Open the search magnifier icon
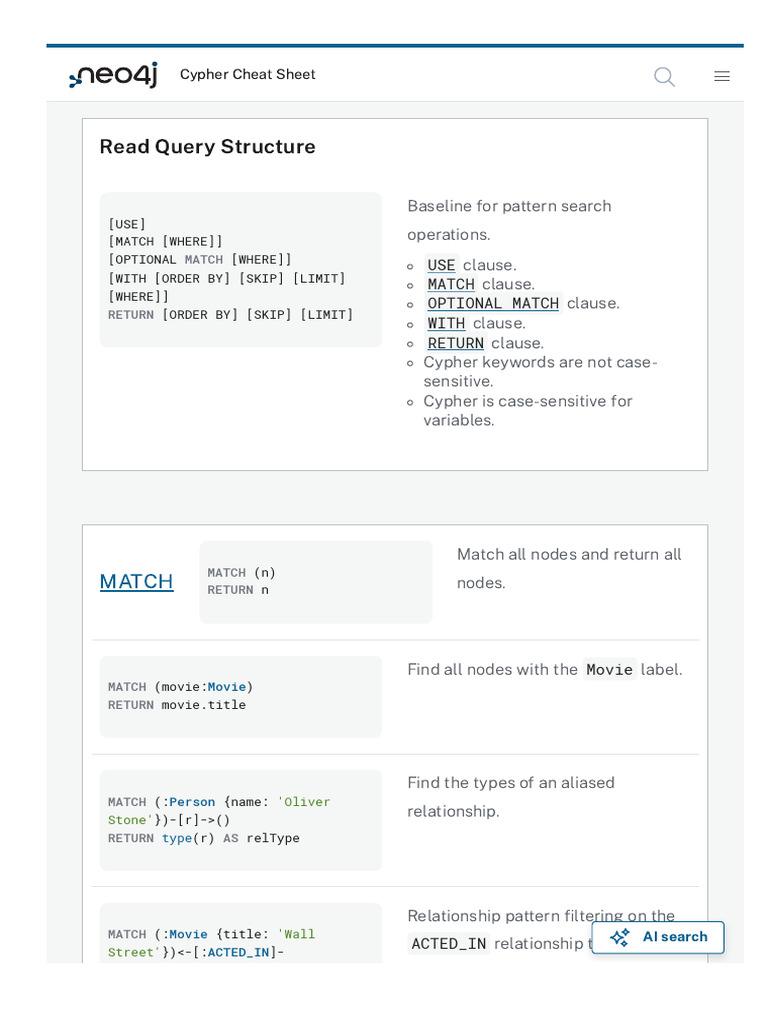Image resolution: width=768 pixels, height=1024 pixels. (x=664, y=77)
